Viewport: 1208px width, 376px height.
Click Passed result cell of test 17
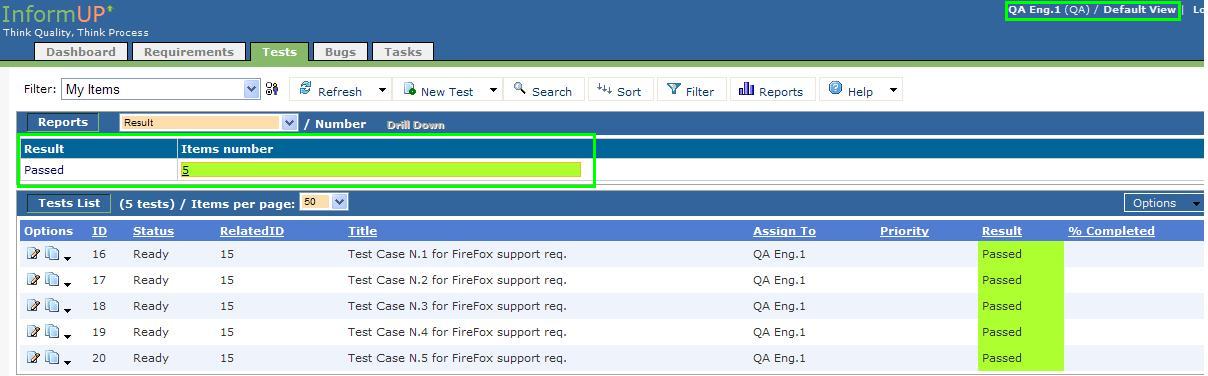[x=1020, y=280]
